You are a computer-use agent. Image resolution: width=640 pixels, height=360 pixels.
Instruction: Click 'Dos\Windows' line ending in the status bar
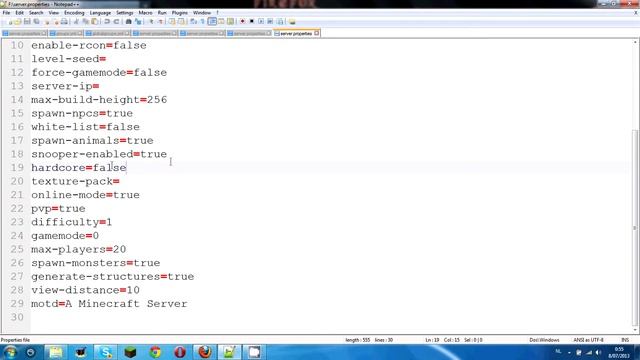[x=544, y=340]
